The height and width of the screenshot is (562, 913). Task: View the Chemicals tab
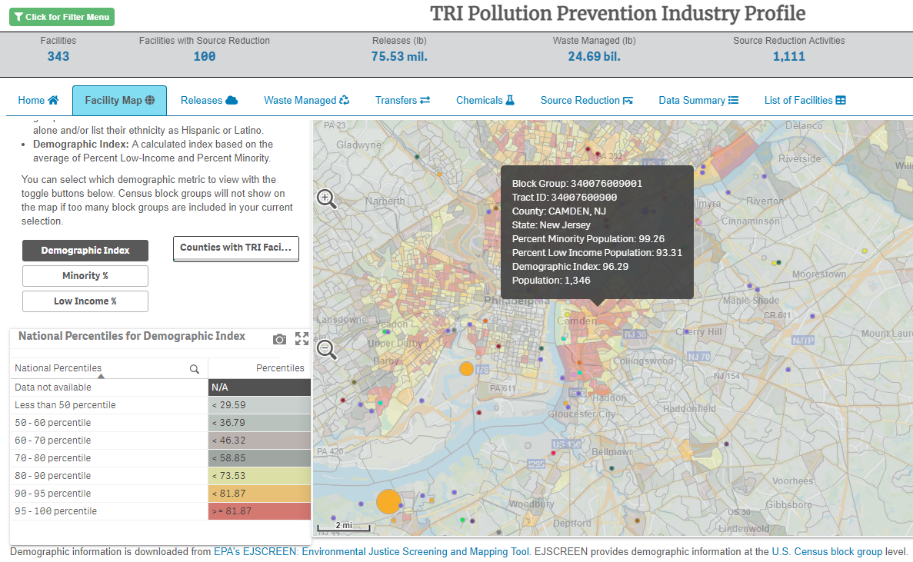(485, 100)
